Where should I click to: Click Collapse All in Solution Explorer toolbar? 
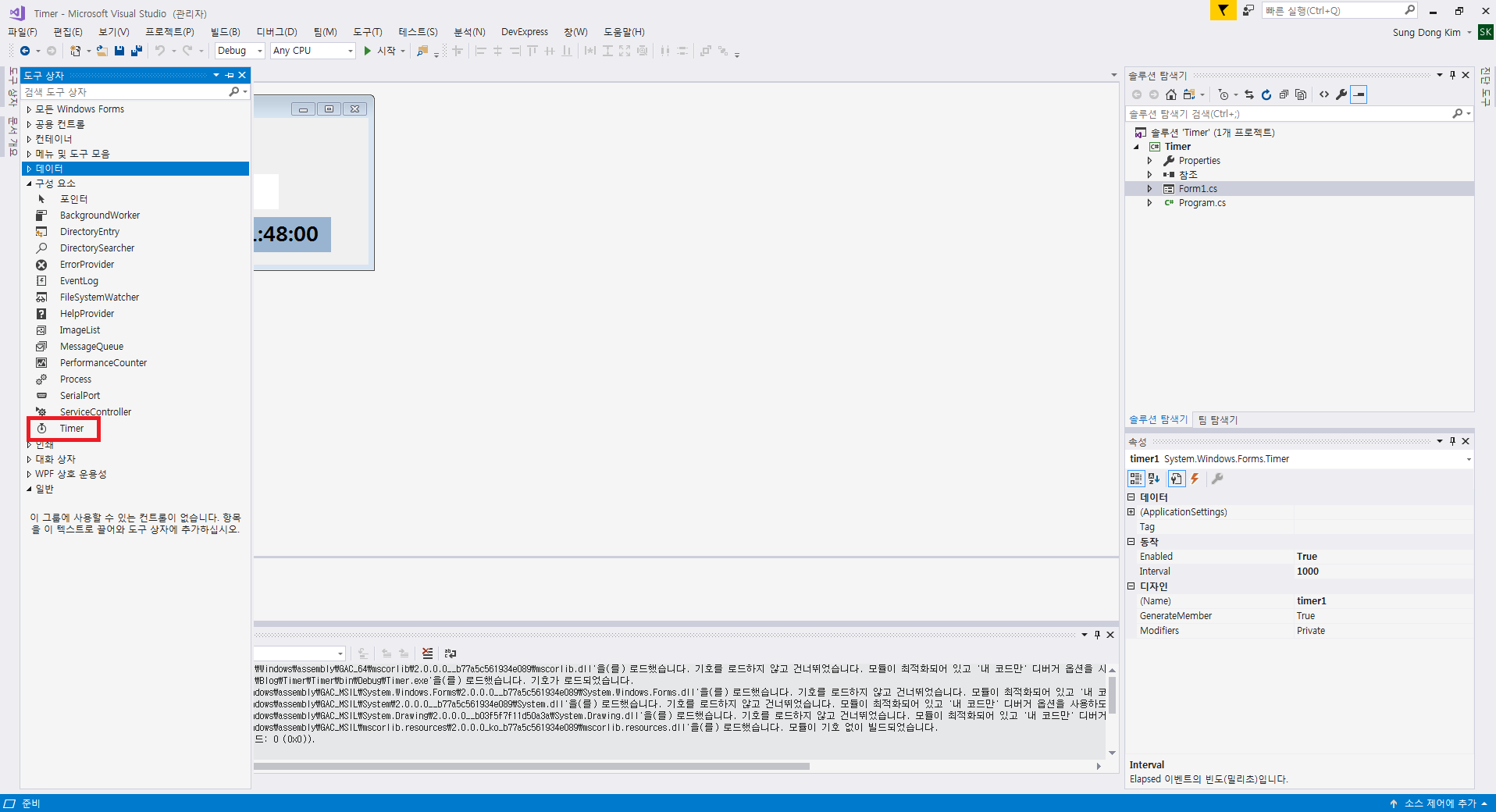coord(1284,94)
